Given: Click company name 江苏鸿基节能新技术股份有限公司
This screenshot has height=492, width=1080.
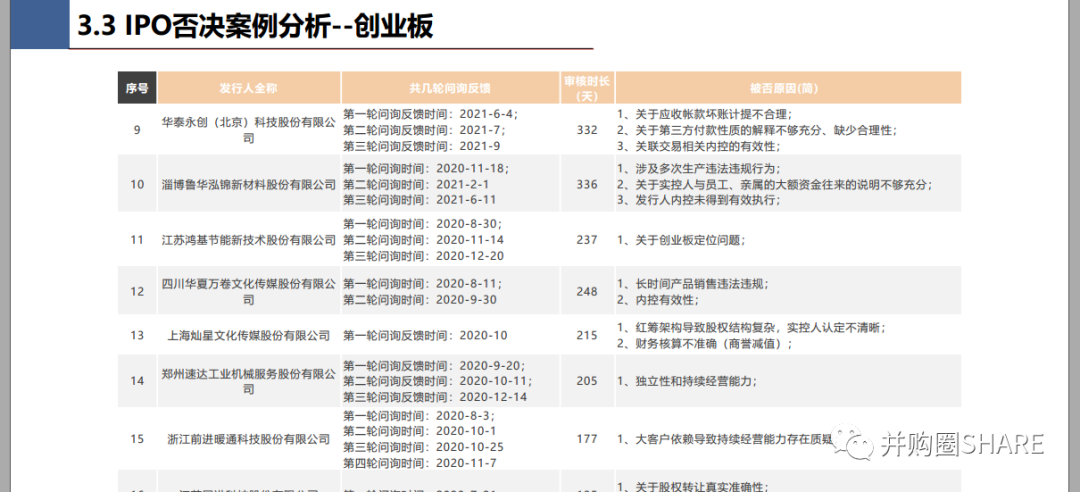Looking at the screenshot, I should click(x=249, y=240).
